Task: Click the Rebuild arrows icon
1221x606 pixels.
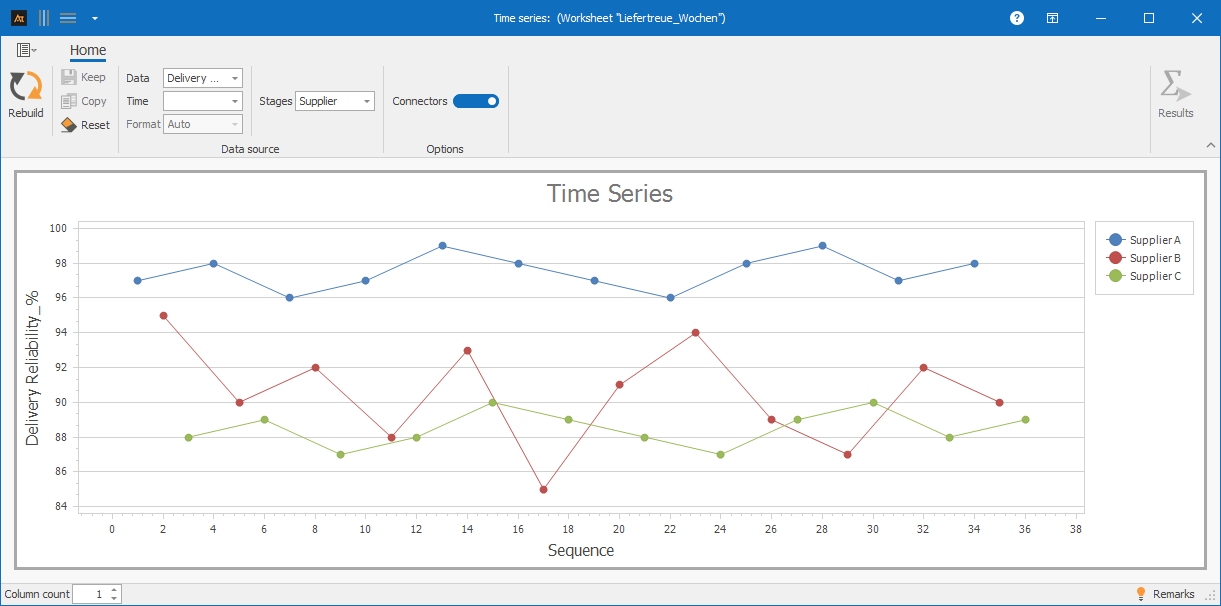Action: (x=25, y=87)
